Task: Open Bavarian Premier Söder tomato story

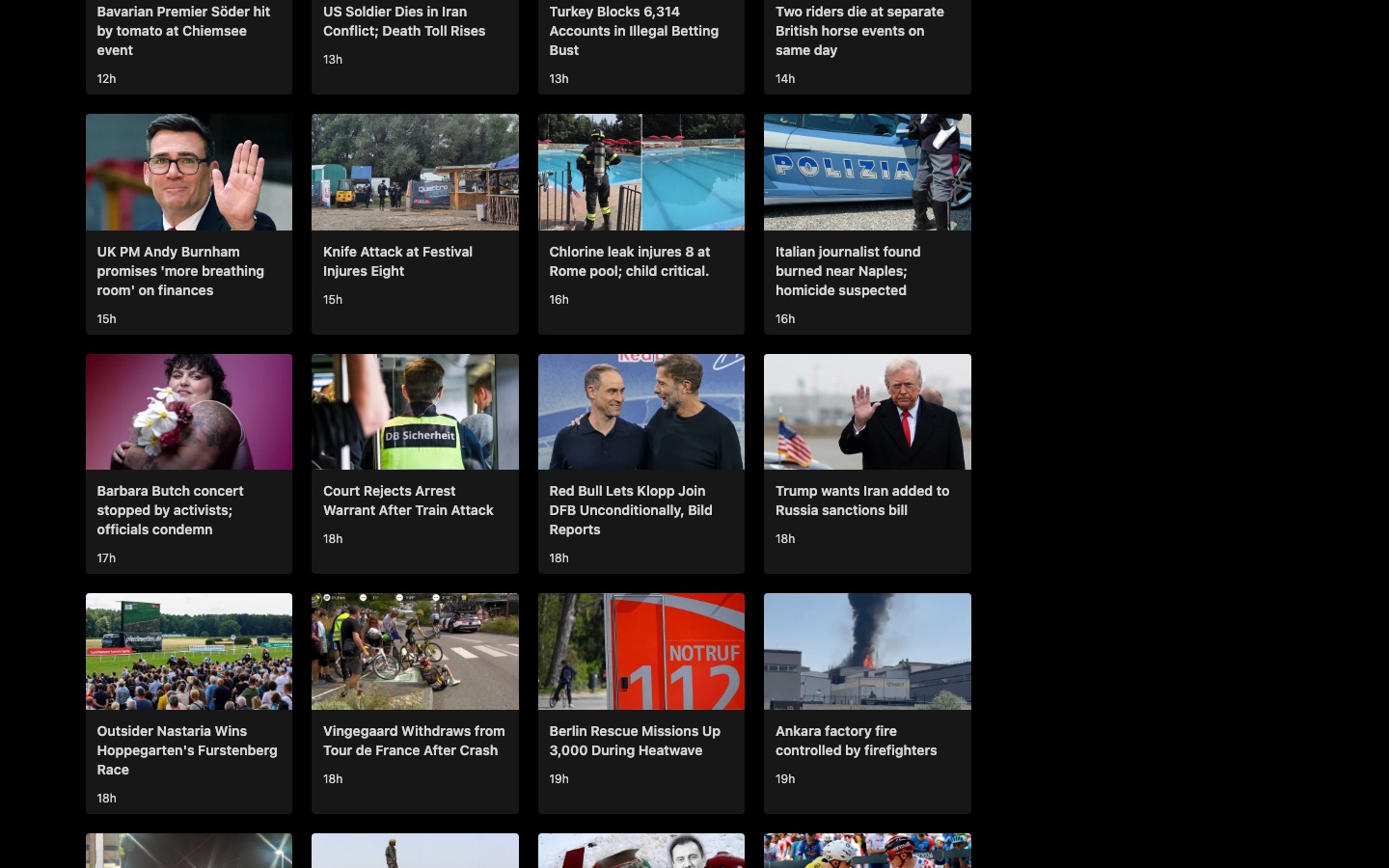Action: (183, 31)
